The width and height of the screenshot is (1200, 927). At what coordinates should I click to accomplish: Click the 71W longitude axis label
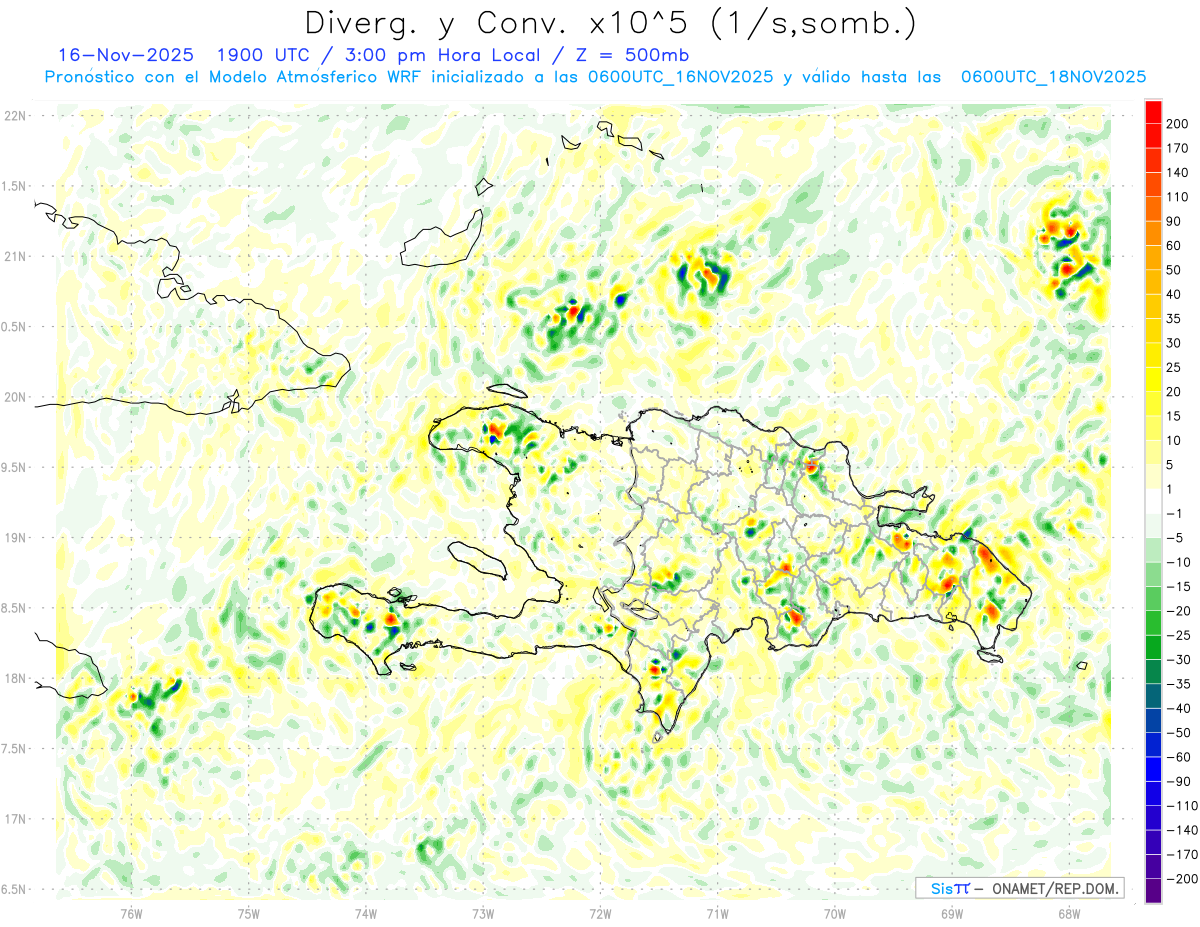(717, 913)
